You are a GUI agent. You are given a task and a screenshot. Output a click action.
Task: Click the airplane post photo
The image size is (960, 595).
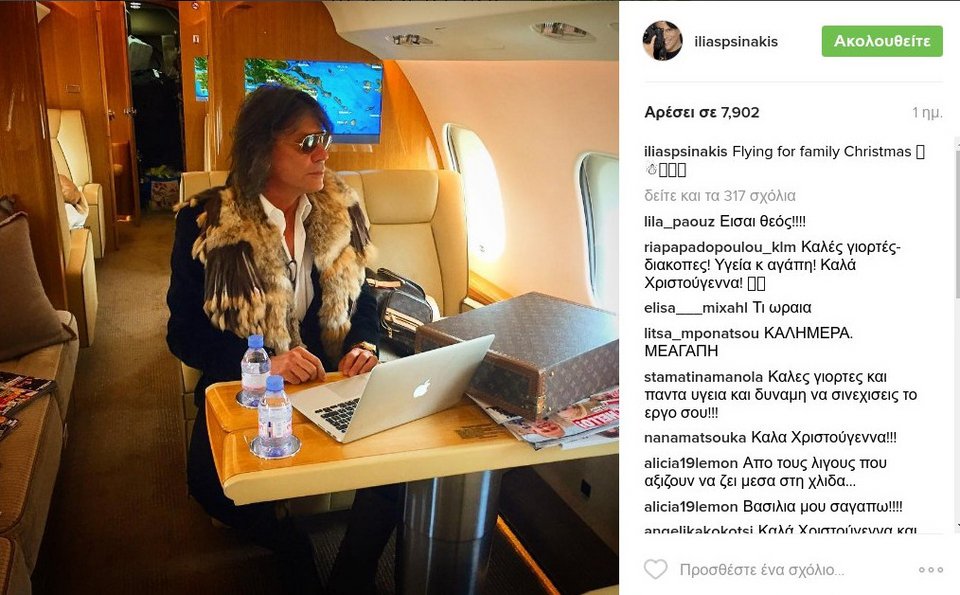[x=309, y=298]
